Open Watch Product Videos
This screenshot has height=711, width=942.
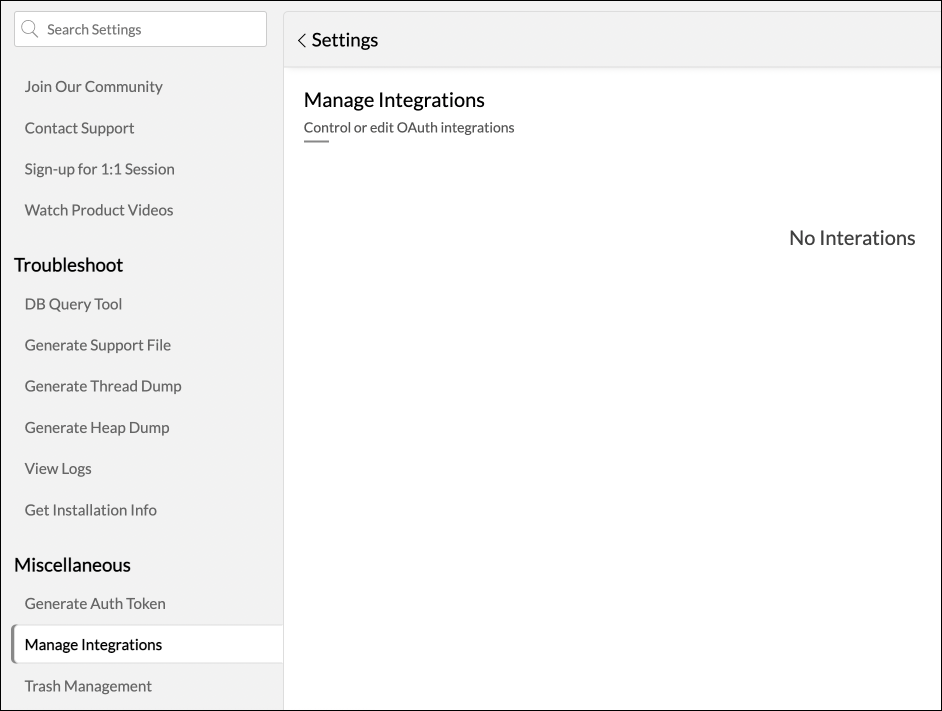point(99,210)
